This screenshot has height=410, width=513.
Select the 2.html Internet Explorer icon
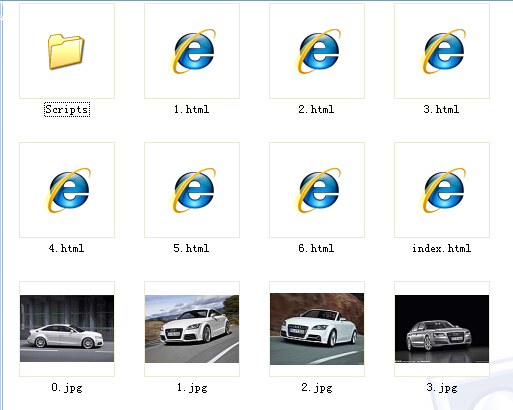coord(317,51)
